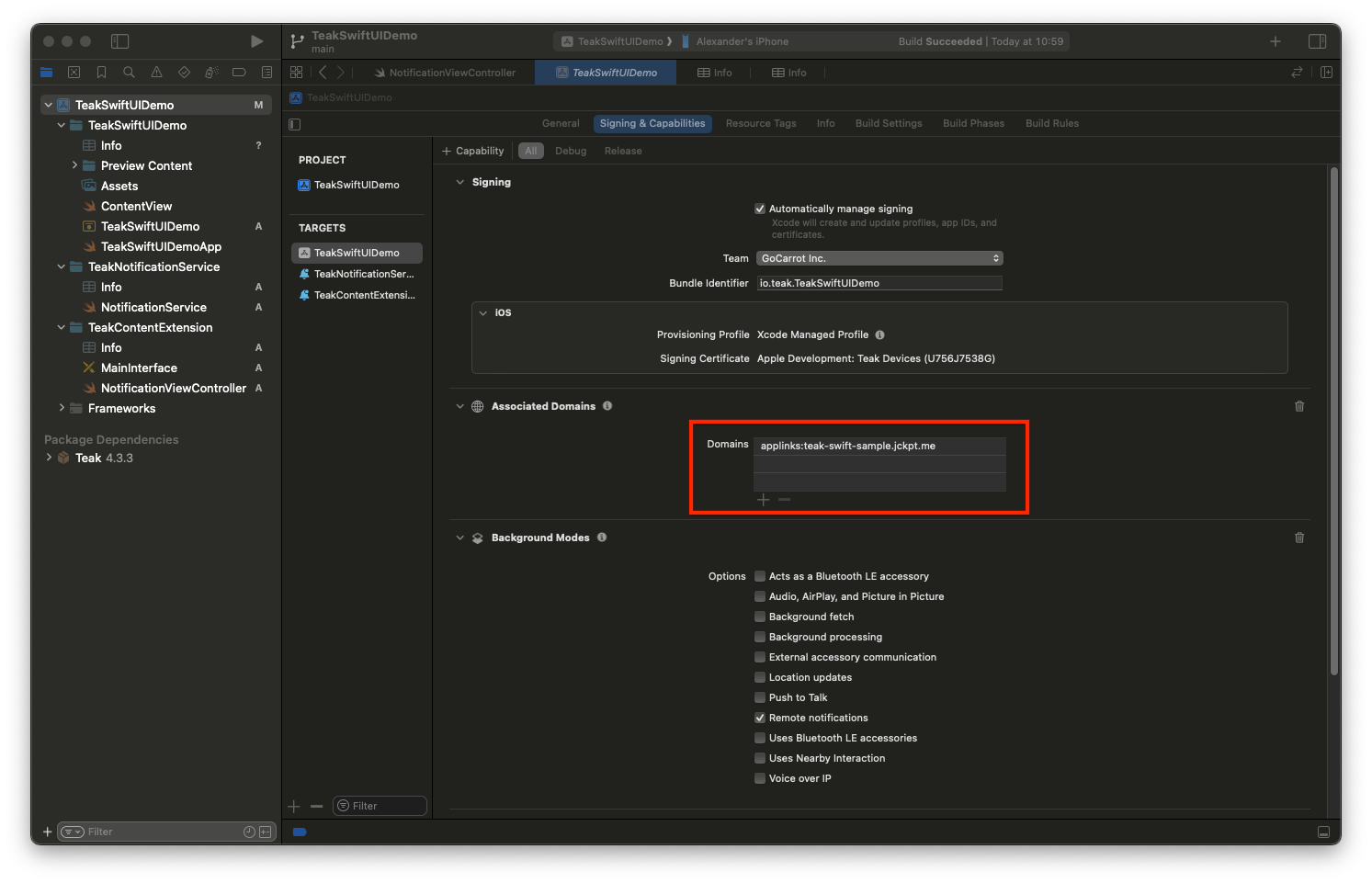Show the project navigator folder icon
1372x883 pixels.
tap(46, 73)
